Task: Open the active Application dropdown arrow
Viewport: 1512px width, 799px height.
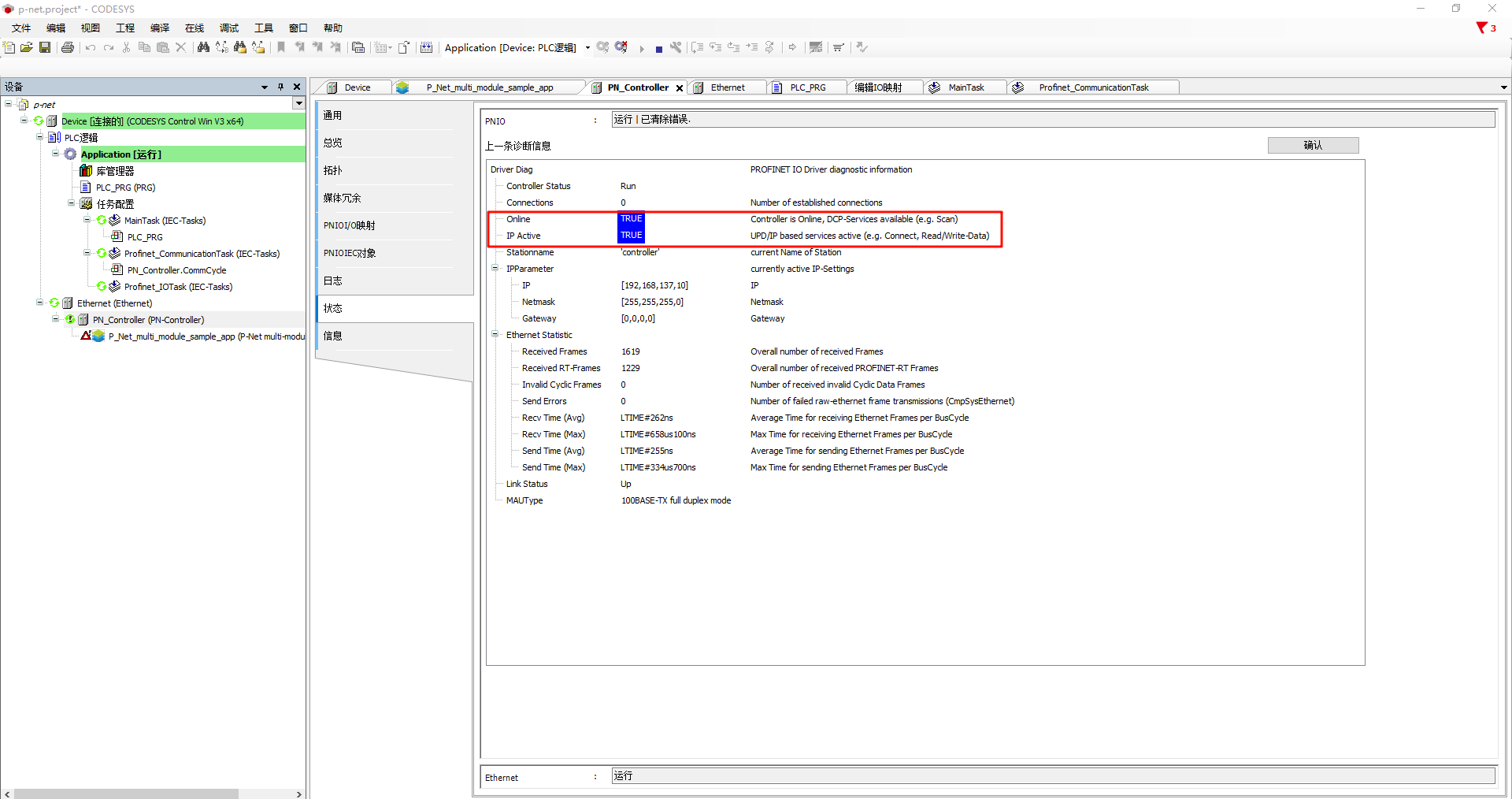Action: [x=587, y=48]
